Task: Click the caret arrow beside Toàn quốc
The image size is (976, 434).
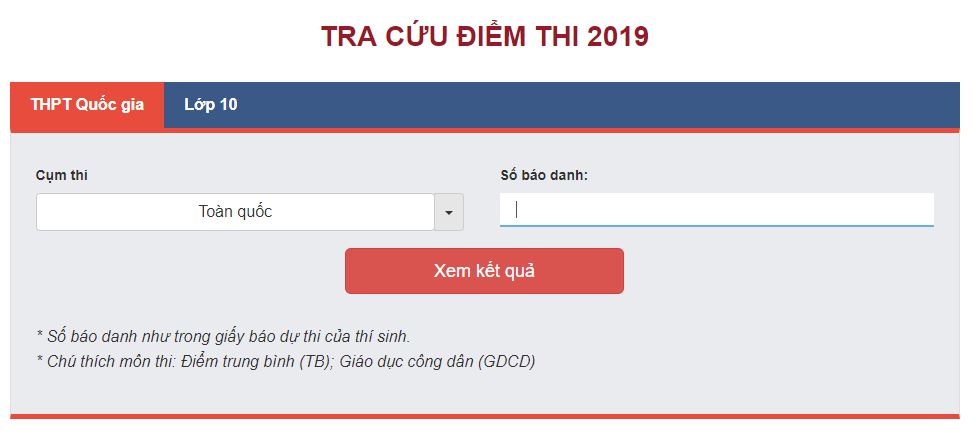Action: click(x=448, y=212)
